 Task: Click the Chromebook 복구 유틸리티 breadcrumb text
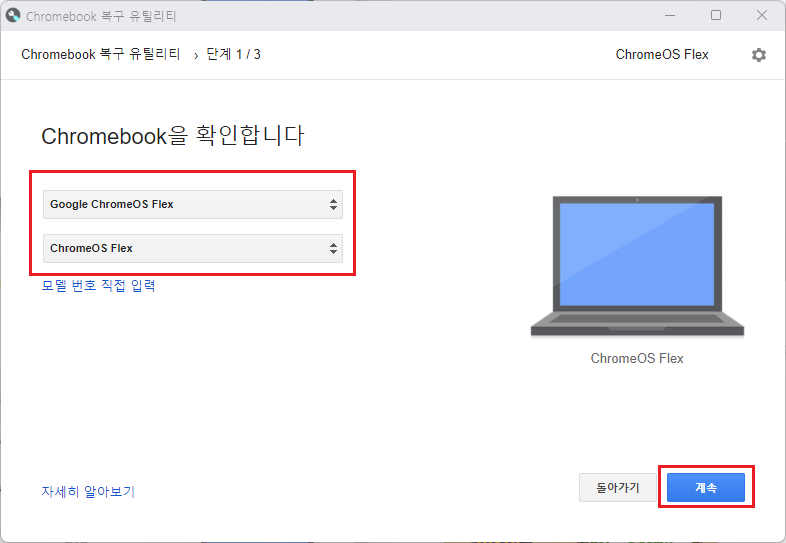pos(101,54)
